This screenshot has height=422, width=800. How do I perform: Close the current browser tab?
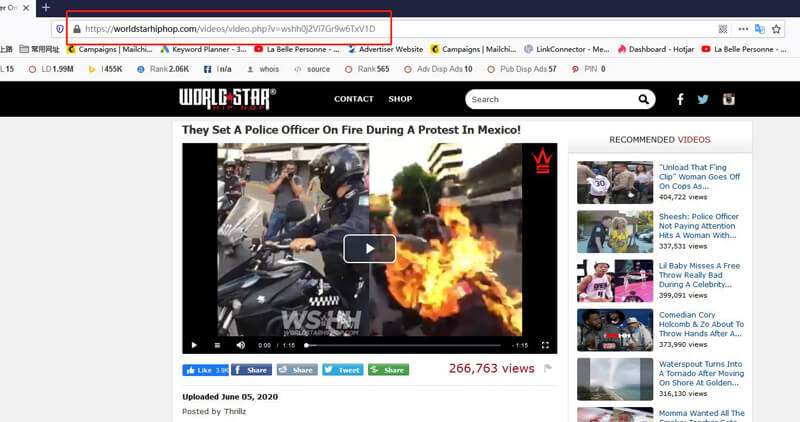[x=26, y=8]
